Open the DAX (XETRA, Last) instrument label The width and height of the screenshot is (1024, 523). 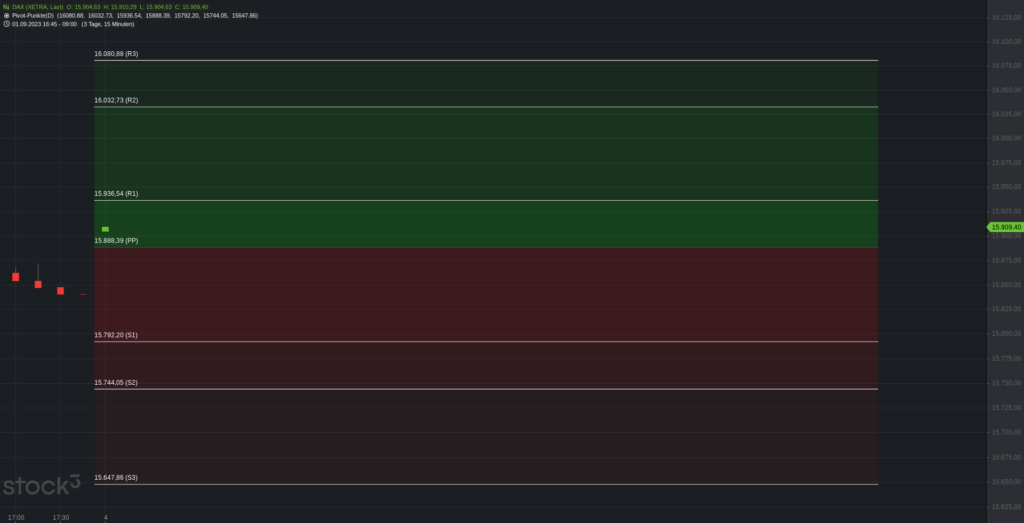pos(40,7)
